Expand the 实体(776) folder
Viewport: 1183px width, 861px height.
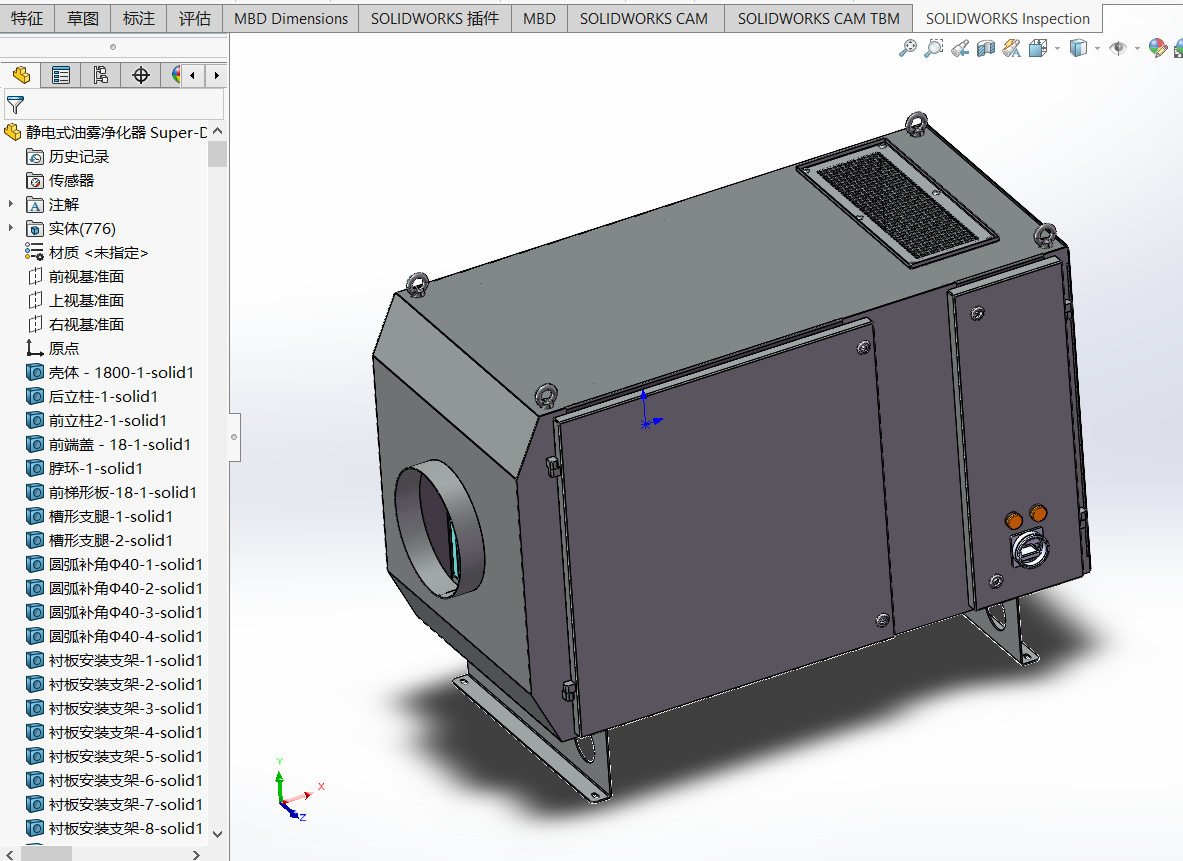12,228
